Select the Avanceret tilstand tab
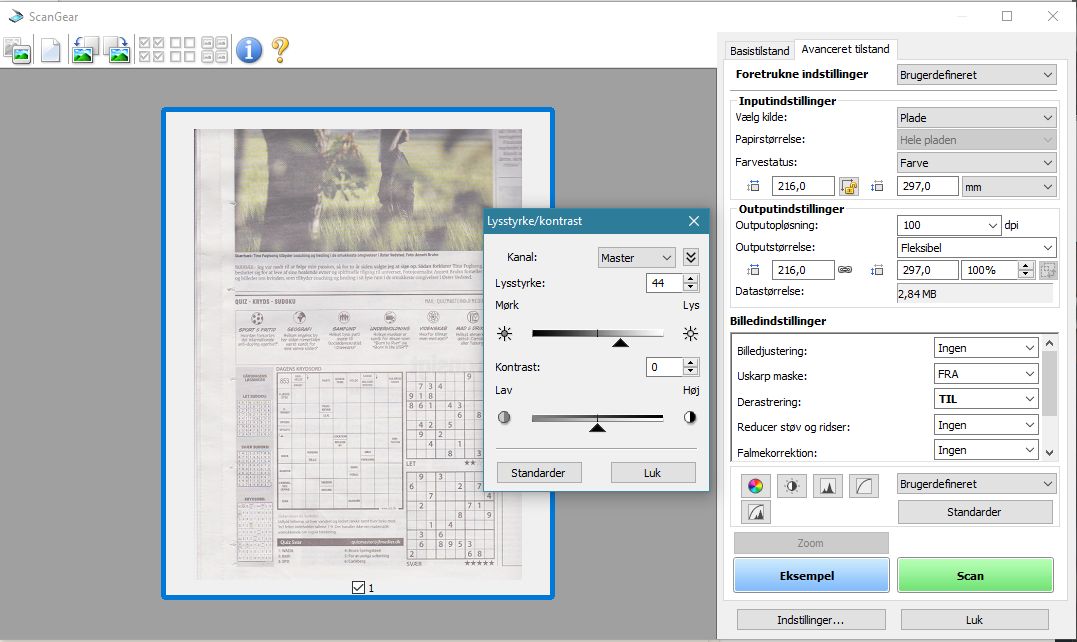 [845, 49]
